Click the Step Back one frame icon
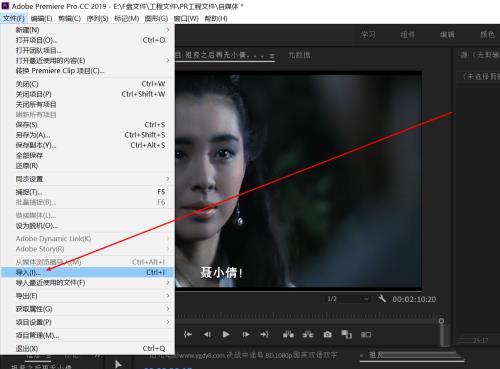500x369 pixels. [207, 334]
